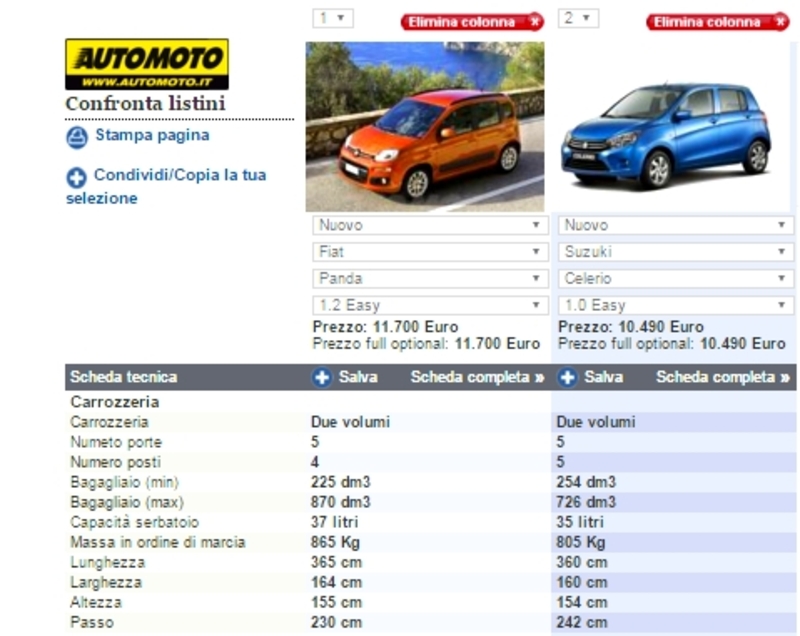Click Prezzo full optional 11.700 Euro text

427,344
